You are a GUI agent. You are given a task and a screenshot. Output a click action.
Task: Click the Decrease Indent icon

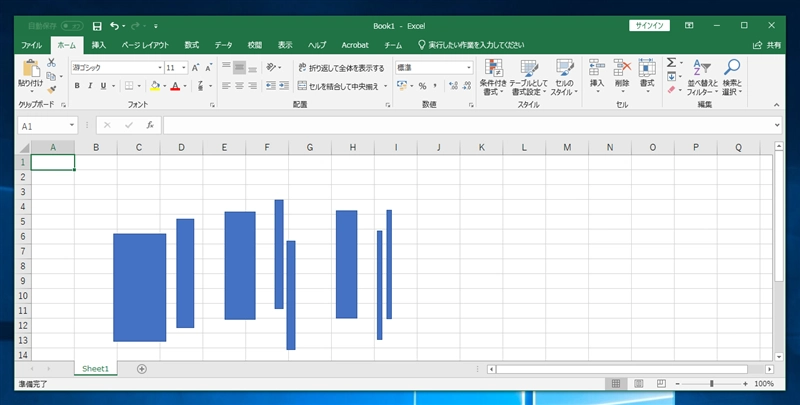pyautogui.click(x=271, y=86)
